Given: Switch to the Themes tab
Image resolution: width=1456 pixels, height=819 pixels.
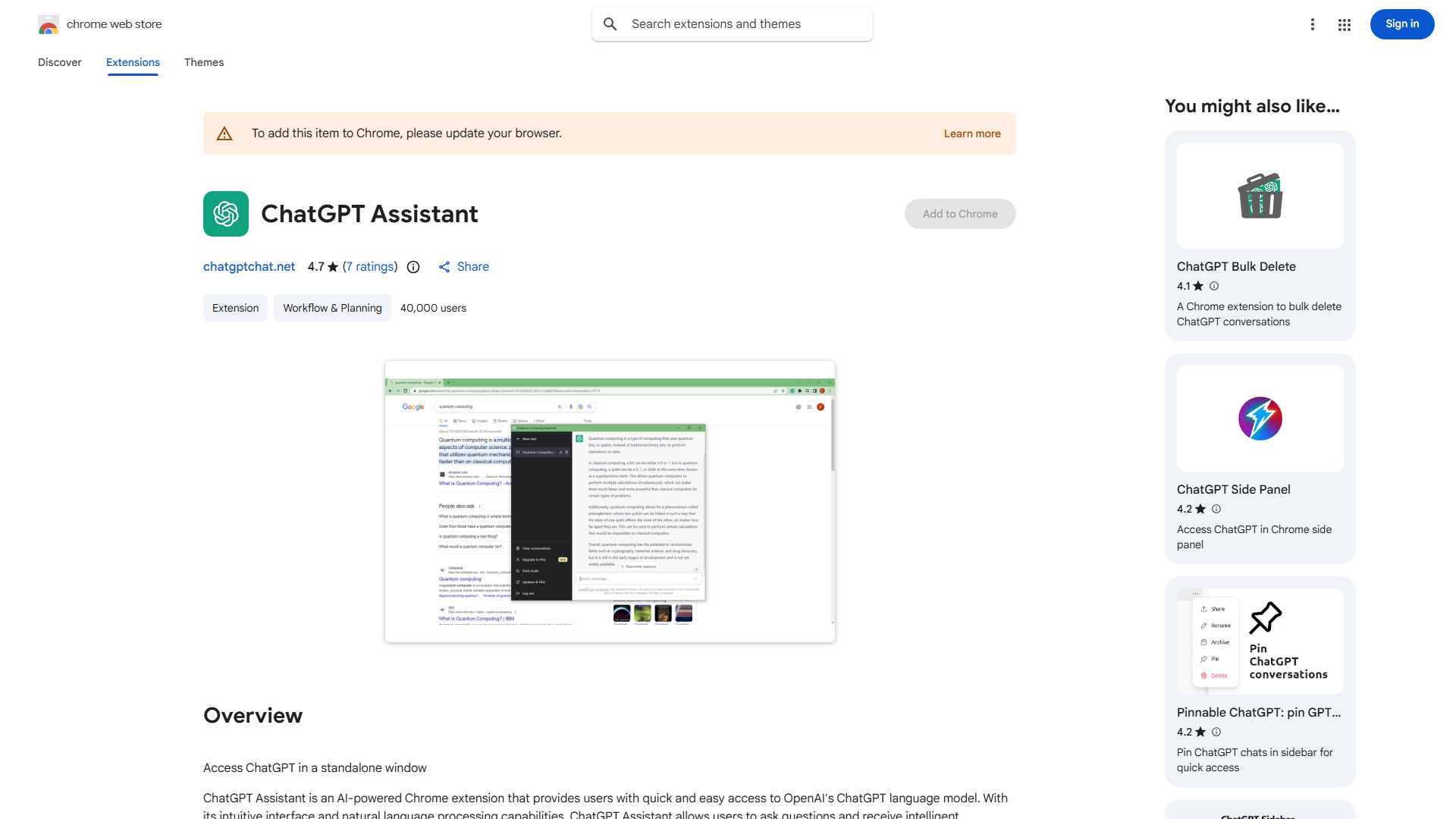Looking at the screenshot, I should click(203, 62).
